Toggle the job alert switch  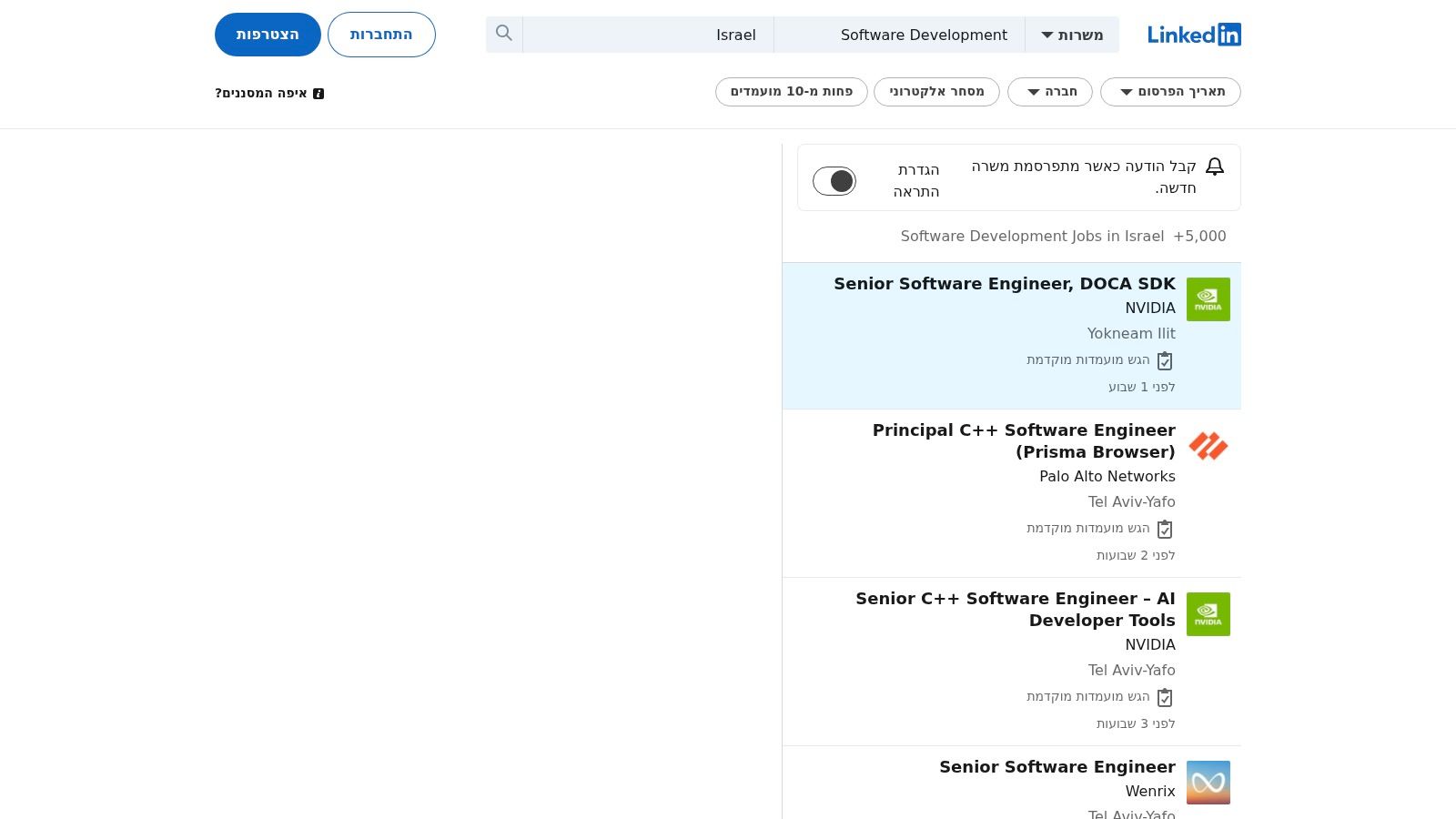click(834, 181)
